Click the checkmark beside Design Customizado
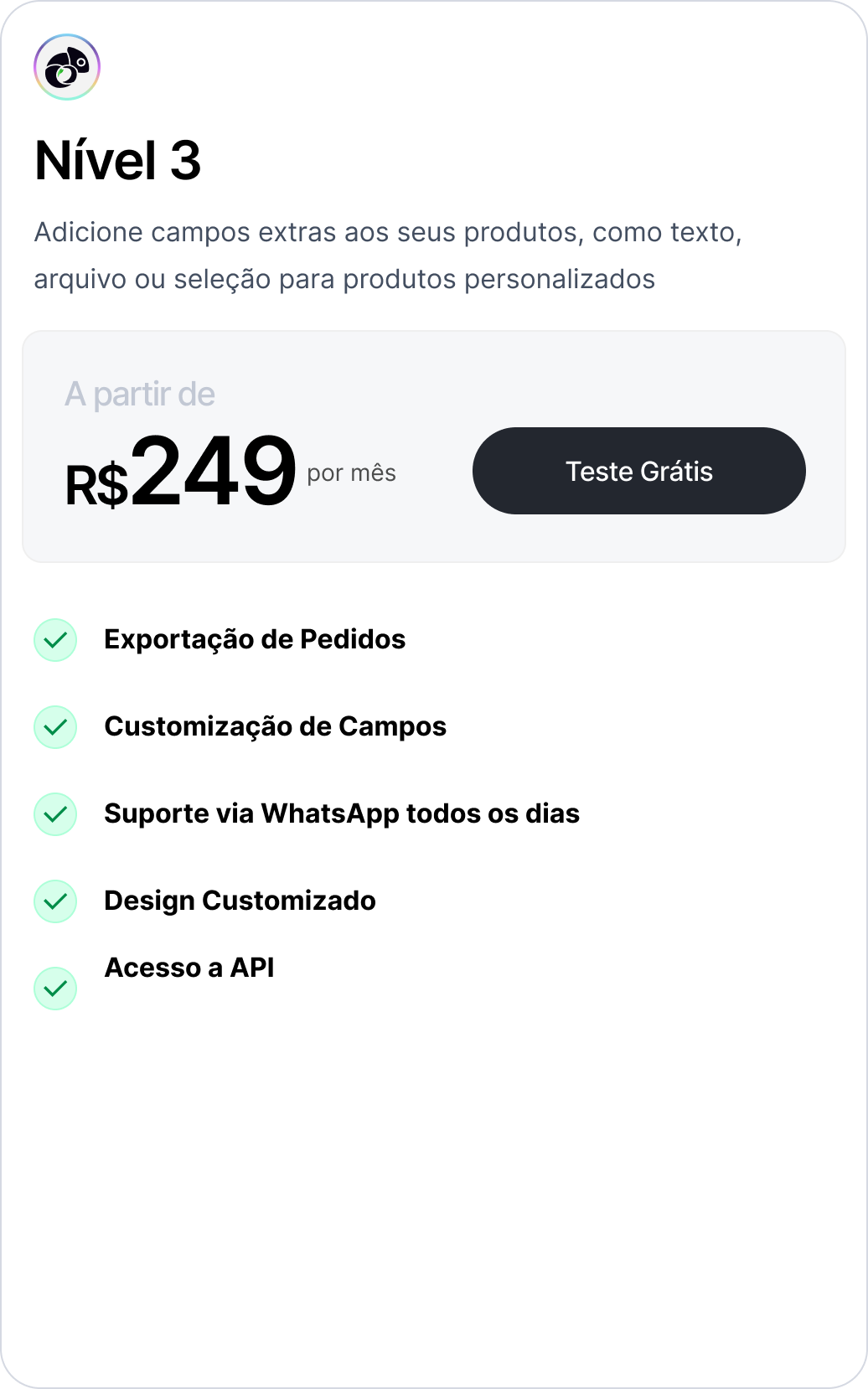Image resolution: width=868 pixels, height=1389 pixels. pos(55,901)
